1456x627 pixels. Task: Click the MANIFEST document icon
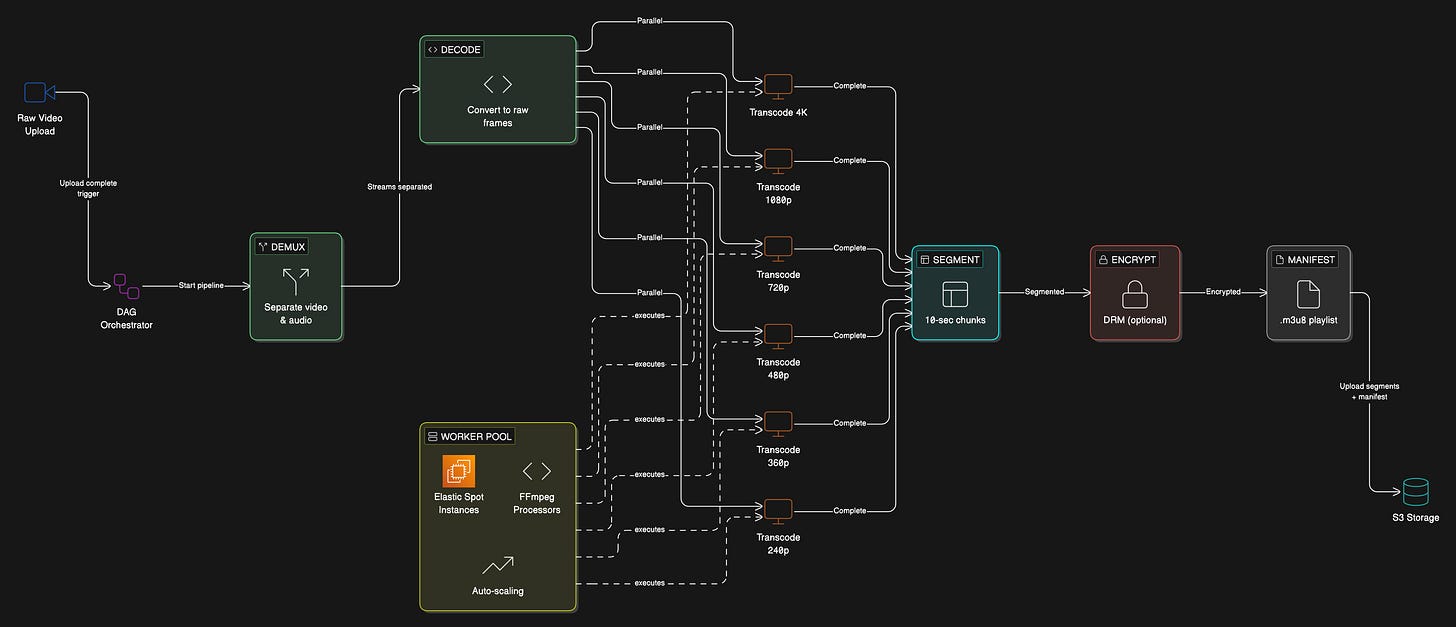tap(1308, 293)
